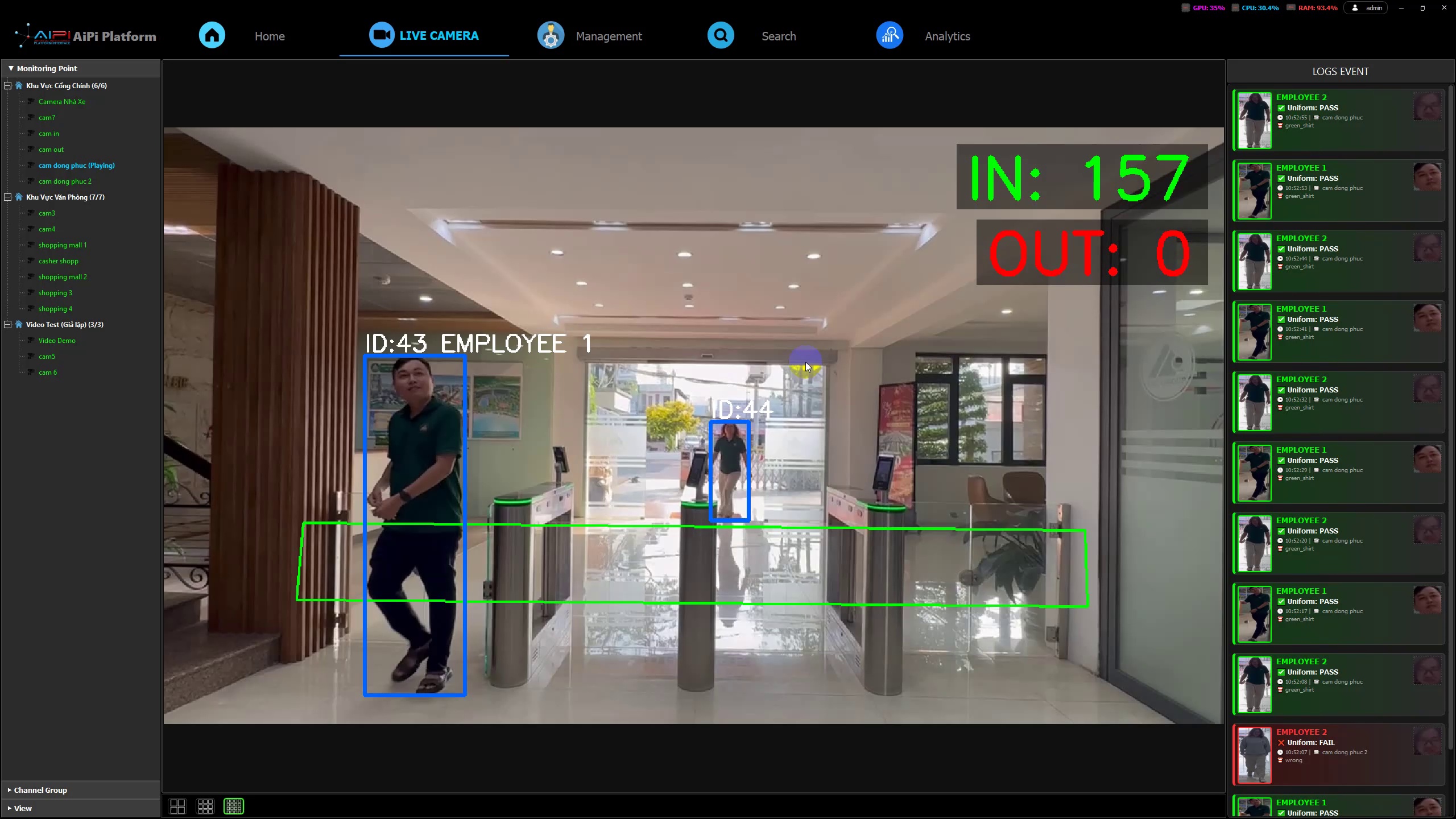The width and height of the screenshot is (1456, 819).
Task: Open the Search magnifier icon
Action: tap(721, 35)
